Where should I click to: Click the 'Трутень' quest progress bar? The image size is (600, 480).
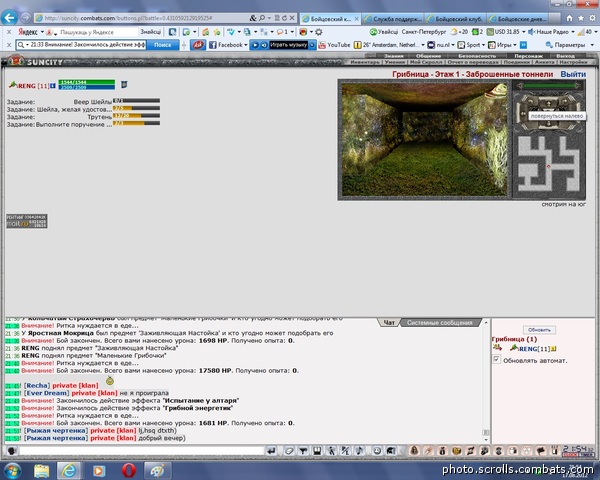(136, 116)
